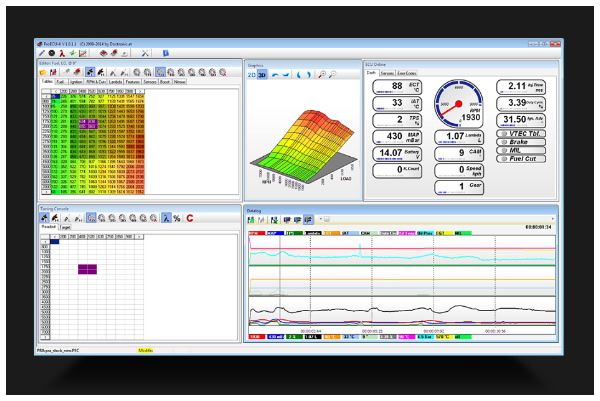
Task: Switch graph to 3D view
Action: 263,74
